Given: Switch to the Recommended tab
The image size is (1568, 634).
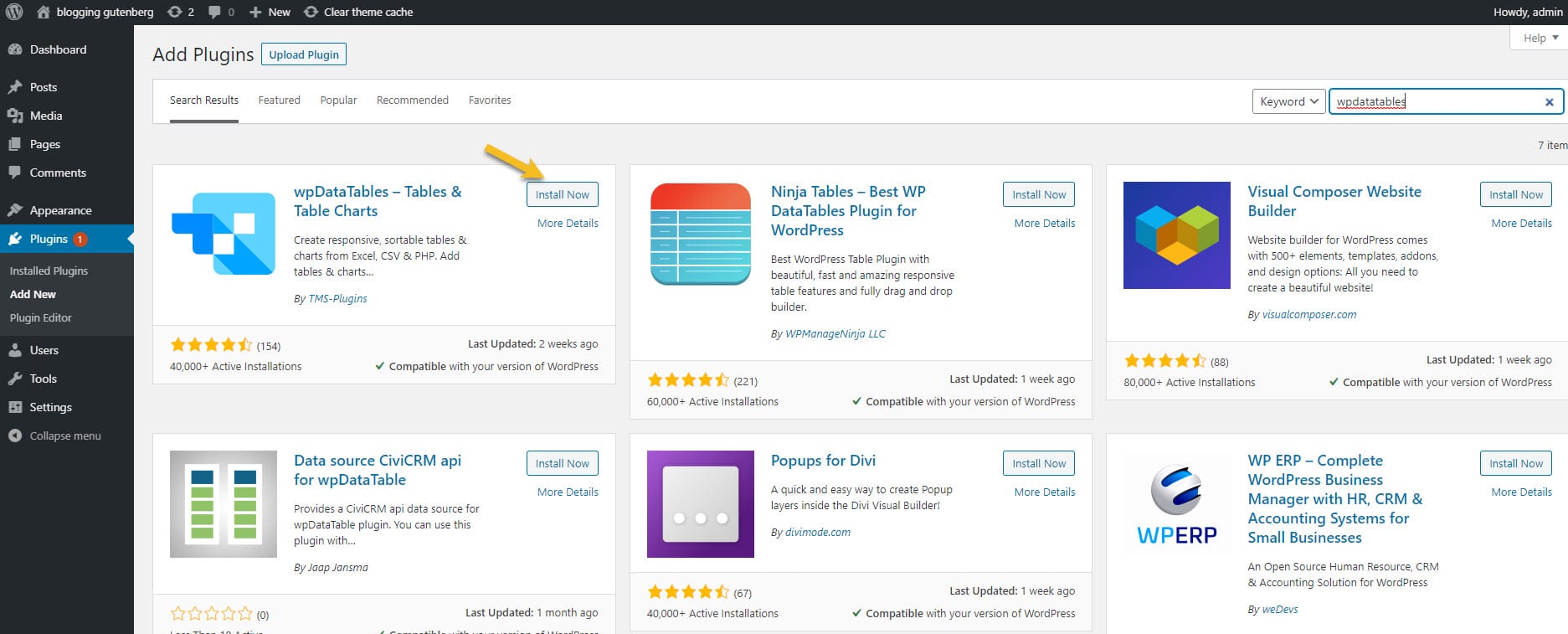Looking at the screenshot, I should point(413,101).
